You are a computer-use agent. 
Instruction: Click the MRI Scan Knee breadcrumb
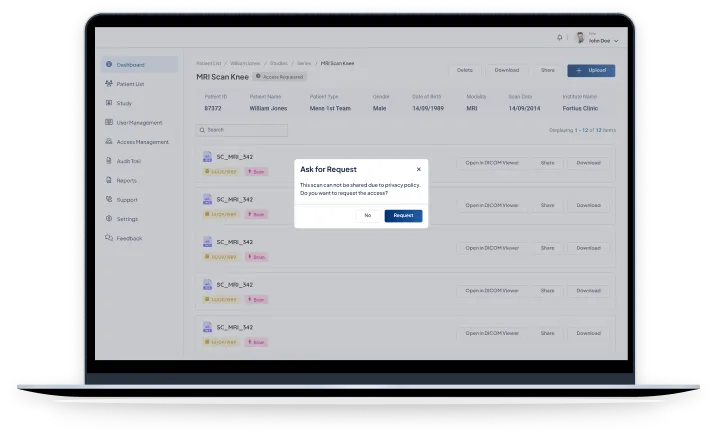(x=337, y=63)
